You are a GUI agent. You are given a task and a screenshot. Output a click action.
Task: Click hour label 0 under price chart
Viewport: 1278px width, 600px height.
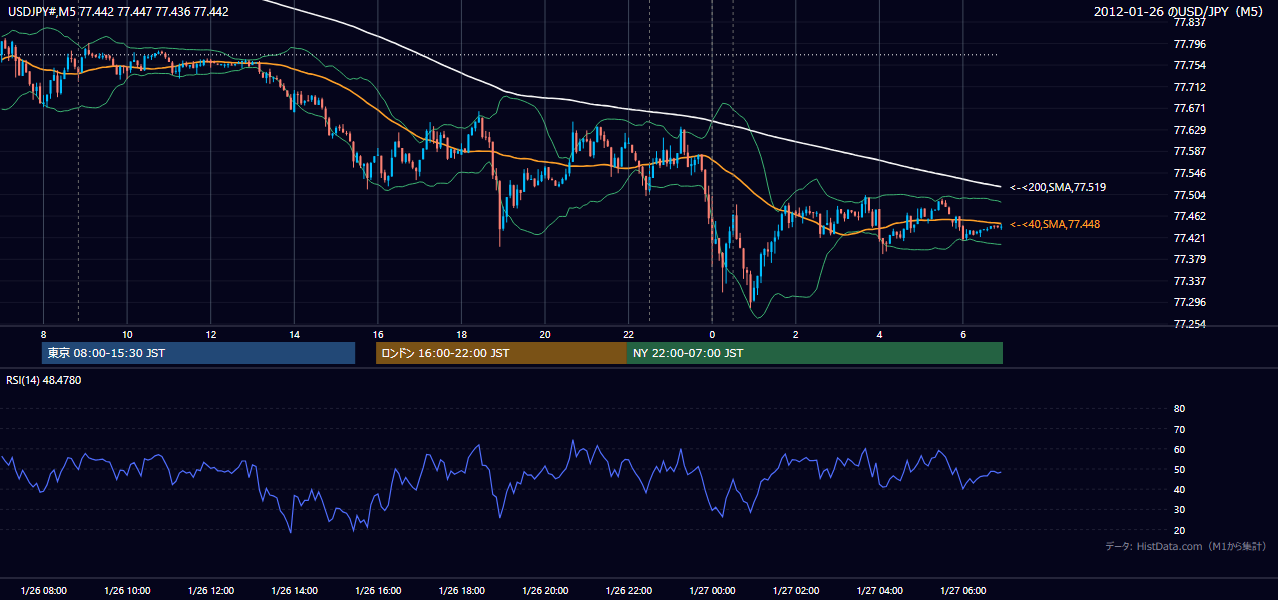point(712,334)
